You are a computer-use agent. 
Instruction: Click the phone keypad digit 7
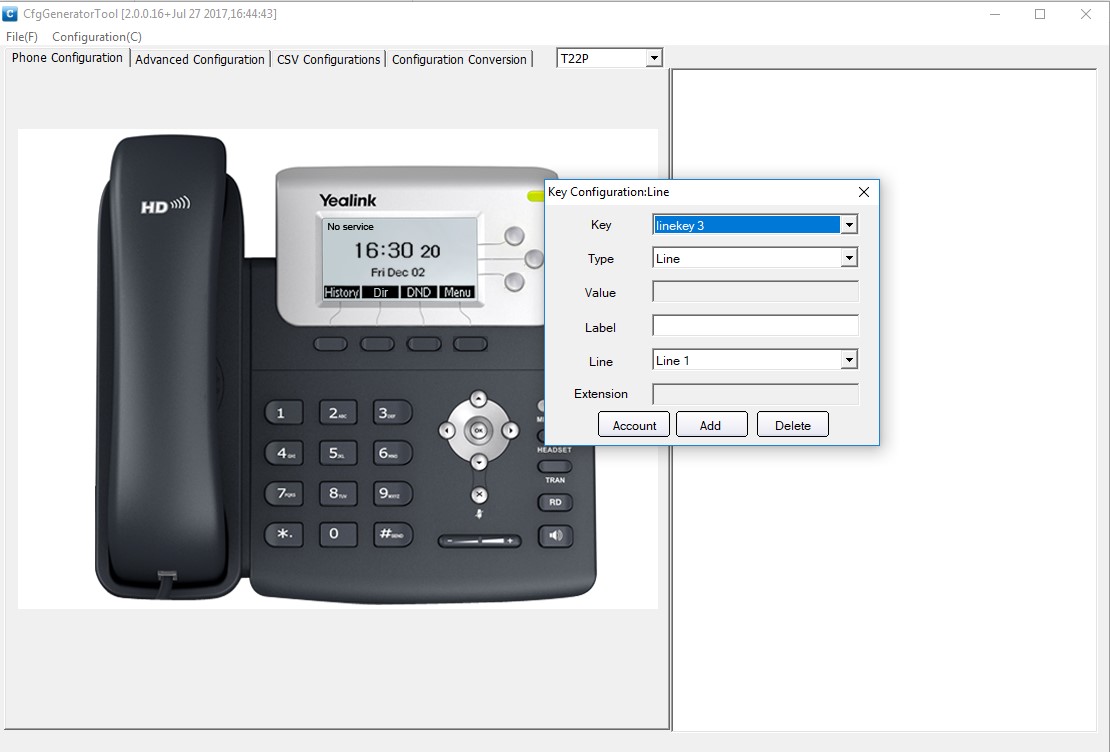coord(283,494)
